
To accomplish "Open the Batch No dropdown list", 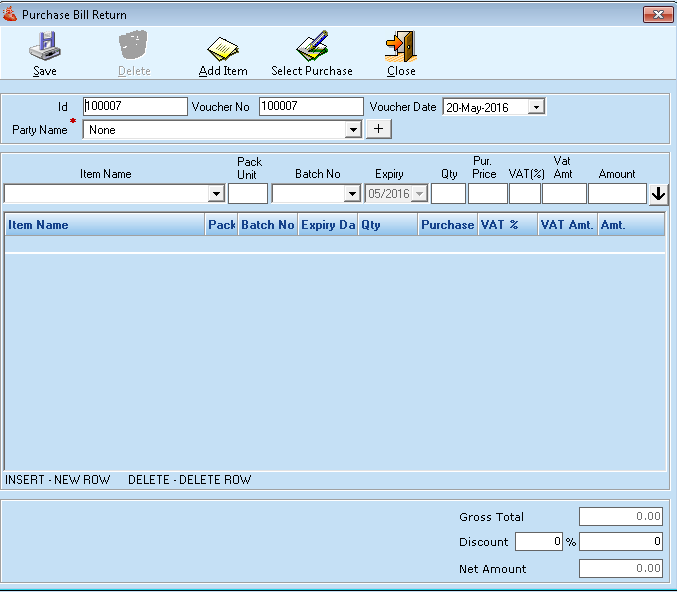I will point(352,194).
